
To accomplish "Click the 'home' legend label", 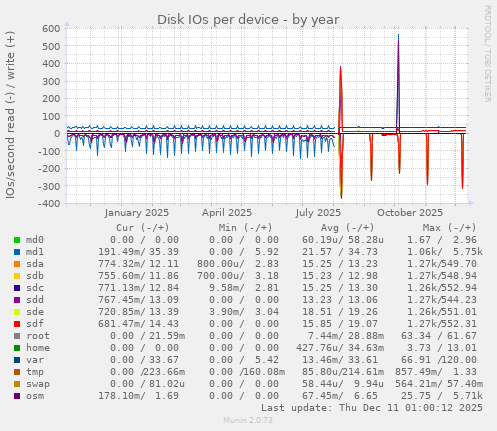I will point(38,348).
